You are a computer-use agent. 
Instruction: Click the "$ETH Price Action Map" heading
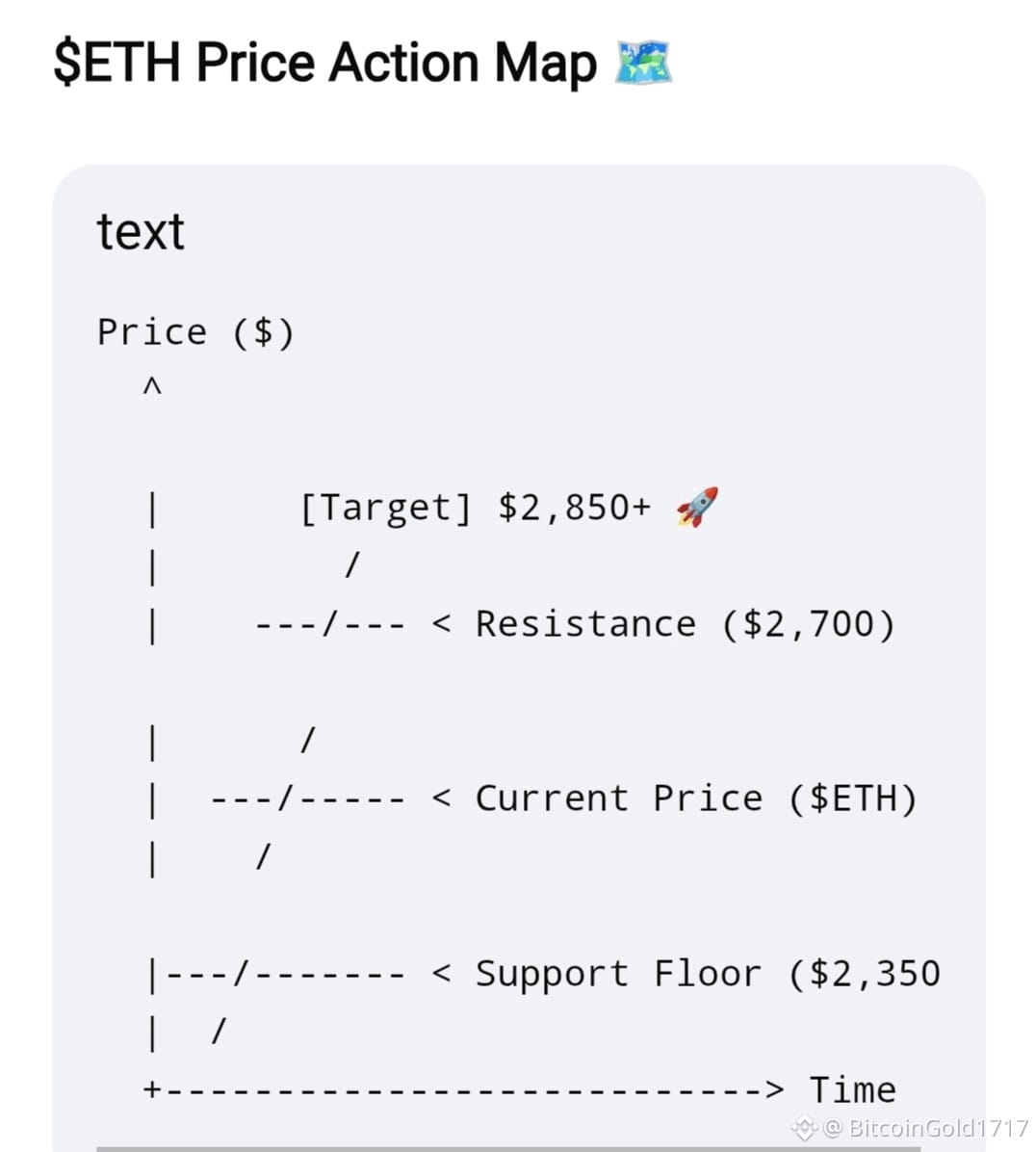coord(325,63)
